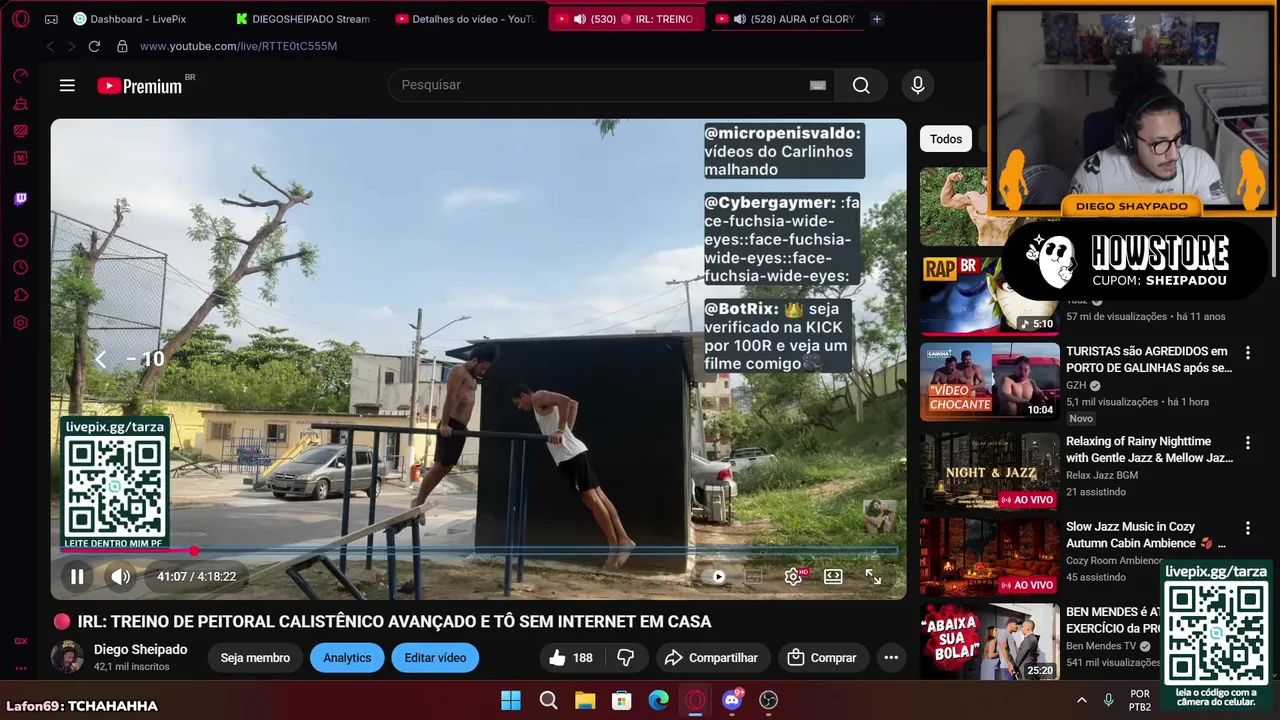Open options for Relaxing of Rainy Nighttime video
The image size is (1280, 720).
1247,443
